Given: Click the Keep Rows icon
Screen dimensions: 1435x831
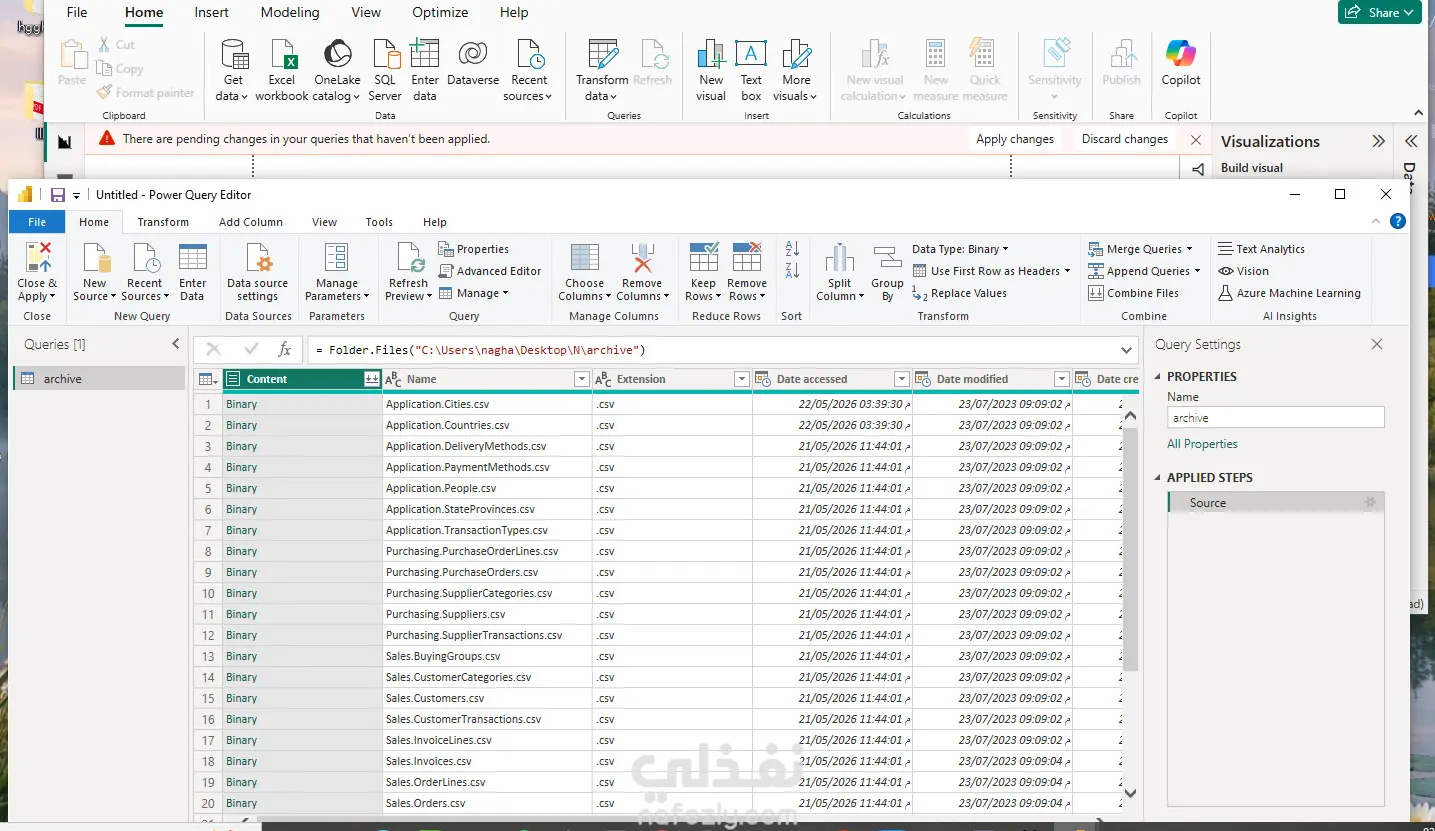Looking at the screenshot, I should click(x=703, y=258).
